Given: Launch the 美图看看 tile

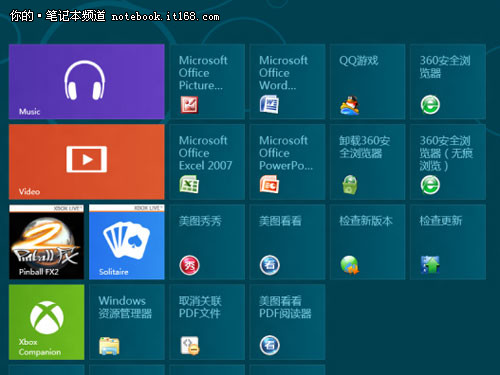Looking at the screenshot, I should click(287, 242).
